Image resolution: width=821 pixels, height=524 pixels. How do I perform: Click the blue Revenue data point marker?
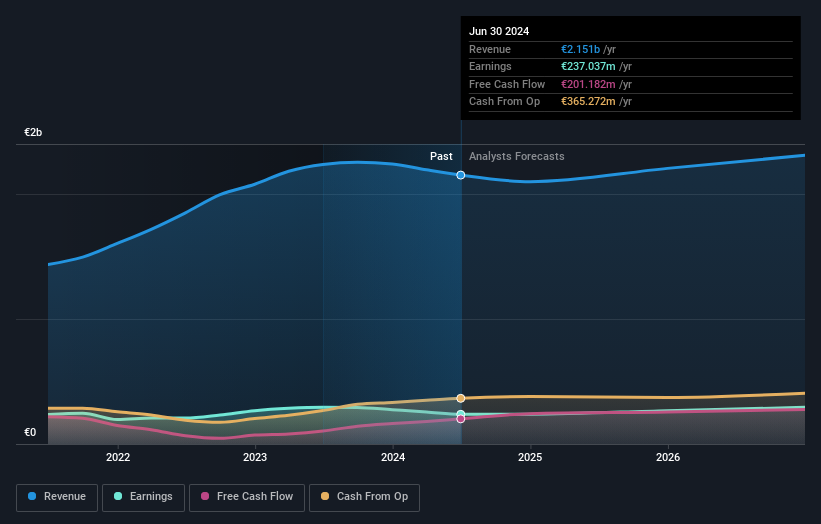461,175
